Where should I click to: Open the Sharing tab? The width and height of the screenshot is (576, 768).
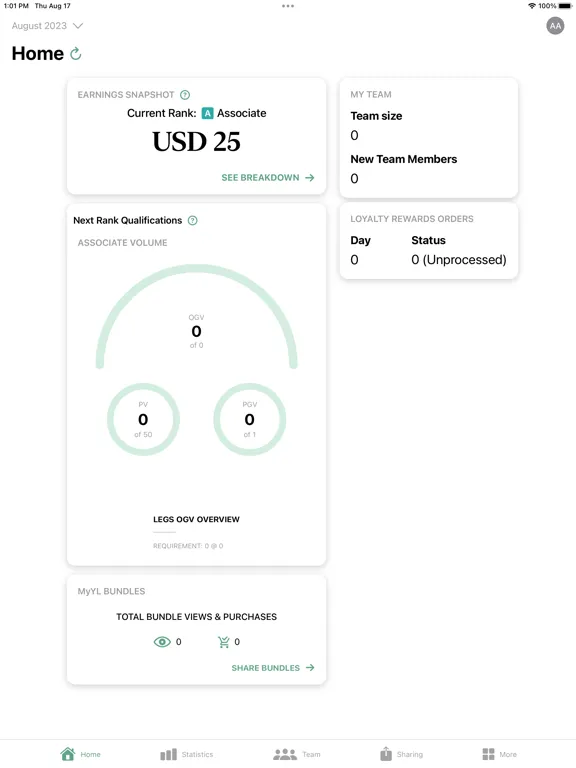[401, 754]
